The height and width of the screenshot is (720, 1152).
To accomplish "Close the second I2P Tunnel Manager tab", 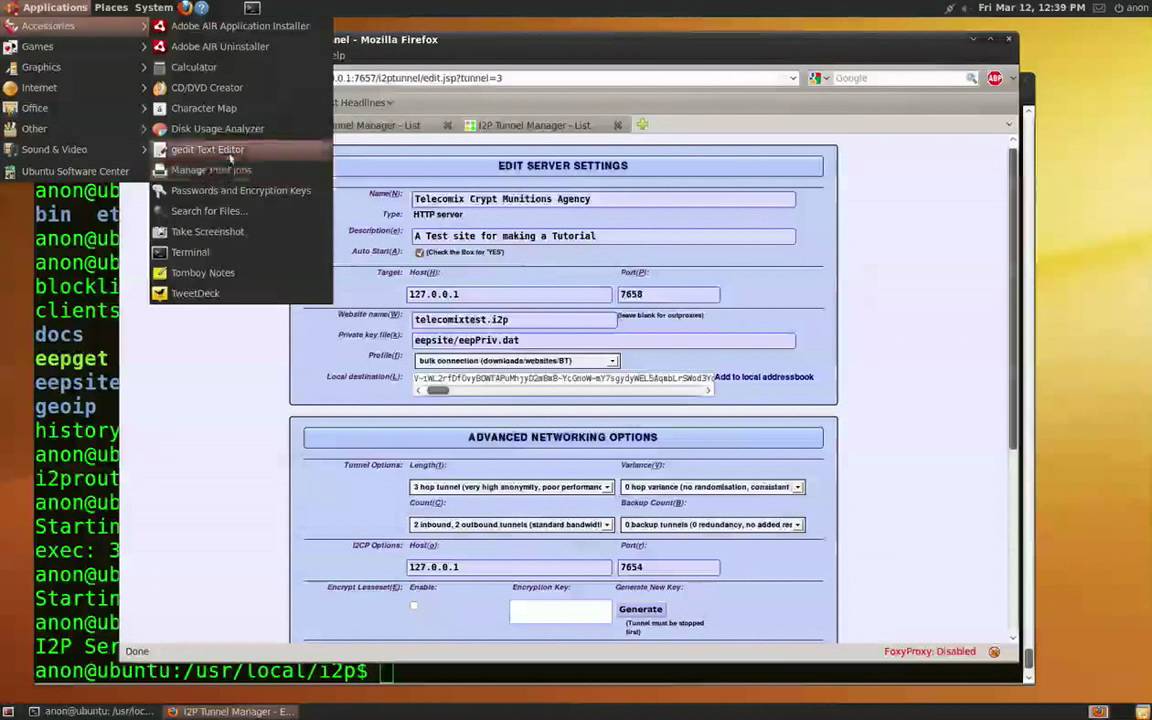I will [618, 126].
